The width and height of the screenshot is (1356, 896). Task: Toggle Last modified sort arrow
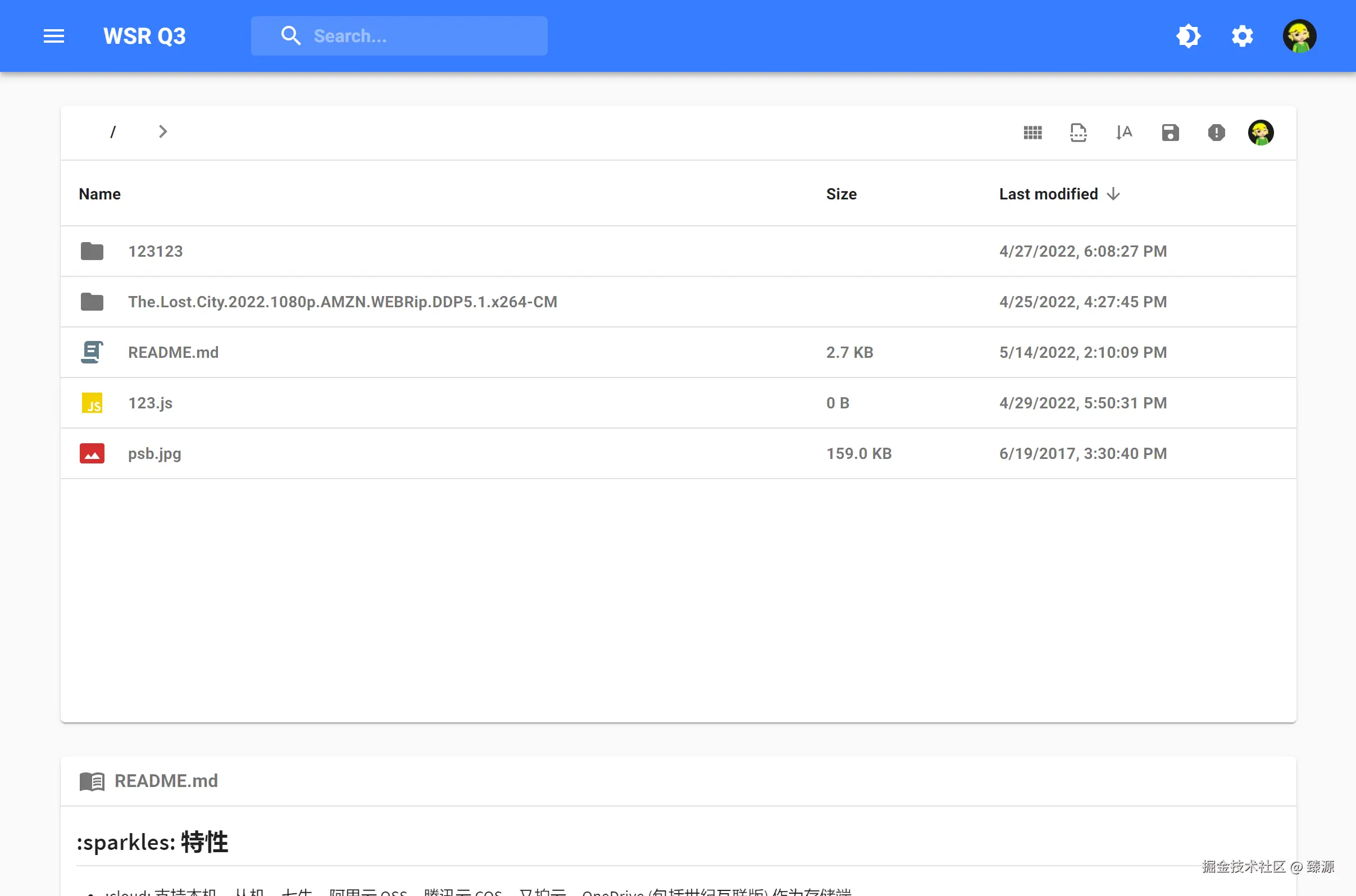point(1113,194)
